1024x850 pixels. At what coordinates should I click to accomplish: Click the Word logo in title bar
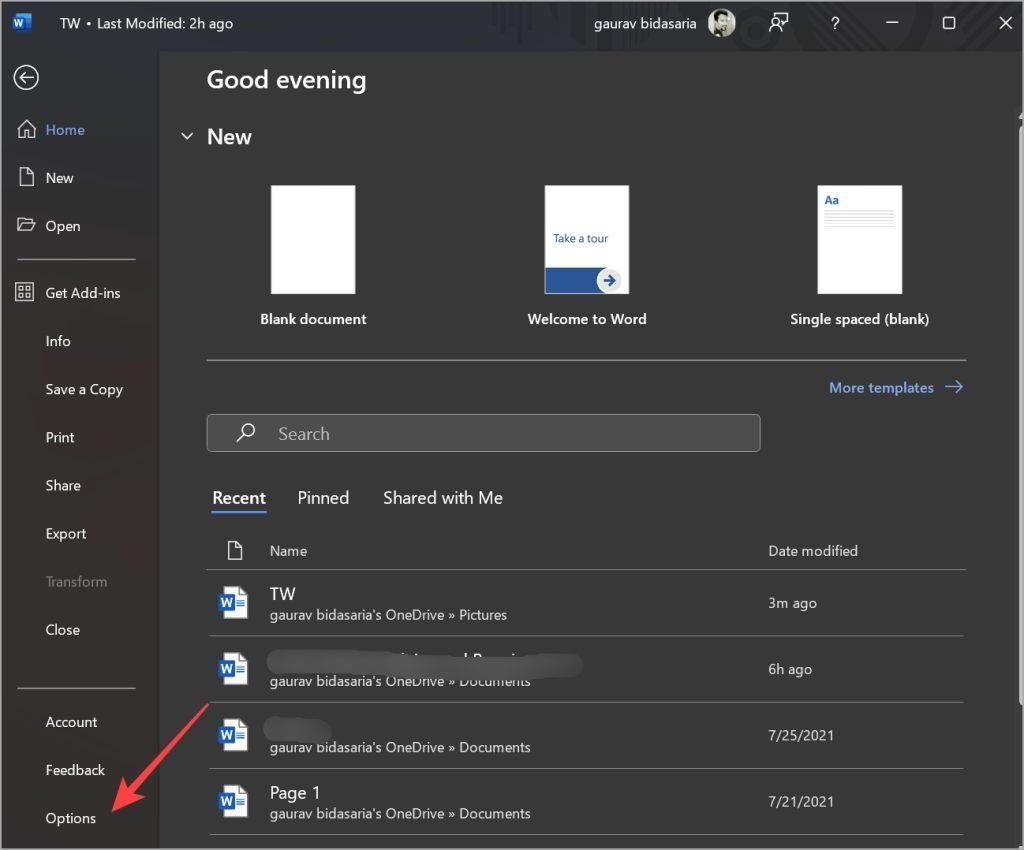click(22, 23)
